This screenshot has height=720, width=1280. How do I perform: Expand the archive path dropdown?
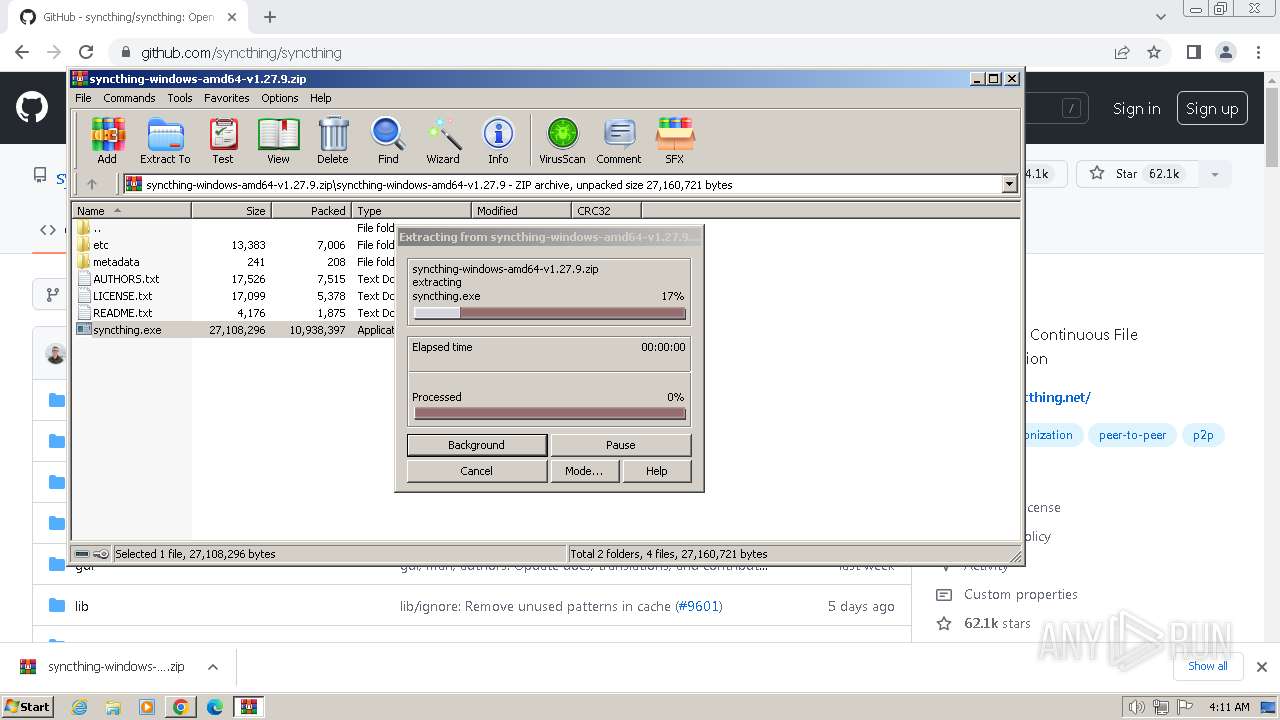[x=1009, y=184]
